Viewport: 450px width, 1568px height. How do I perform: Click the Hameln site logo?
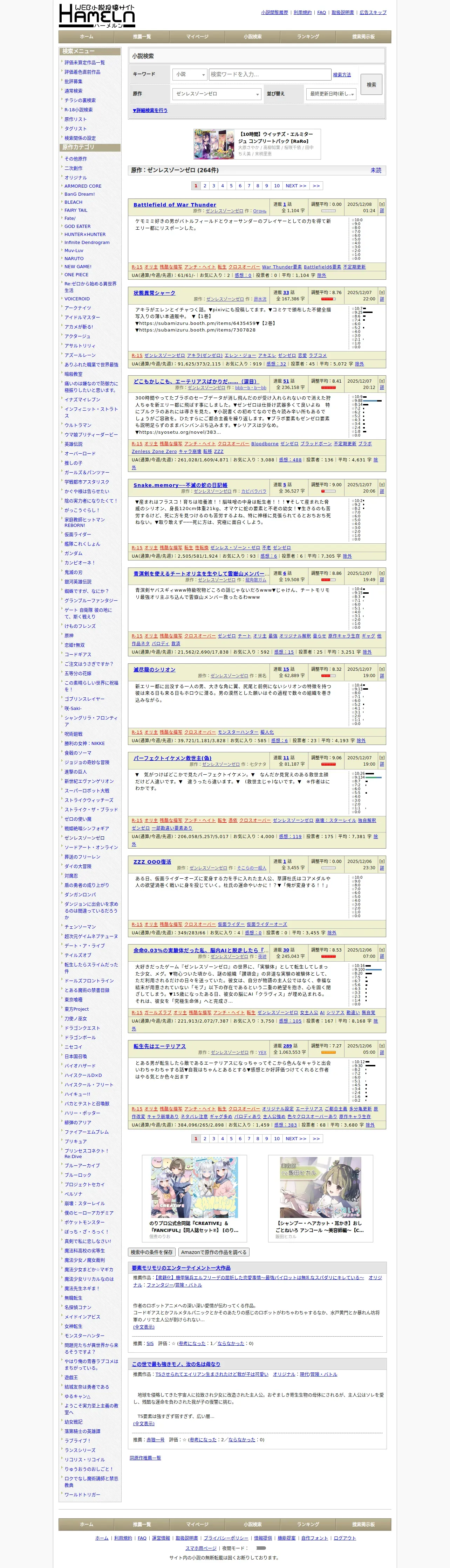pyautogui.click(x=97, y=15)
